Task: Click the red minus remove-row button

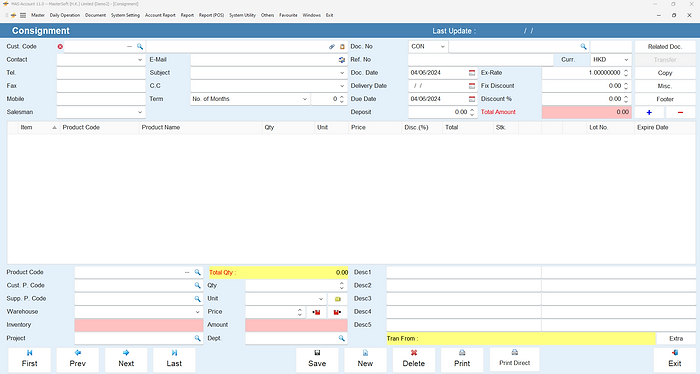Action: [680, 112]
